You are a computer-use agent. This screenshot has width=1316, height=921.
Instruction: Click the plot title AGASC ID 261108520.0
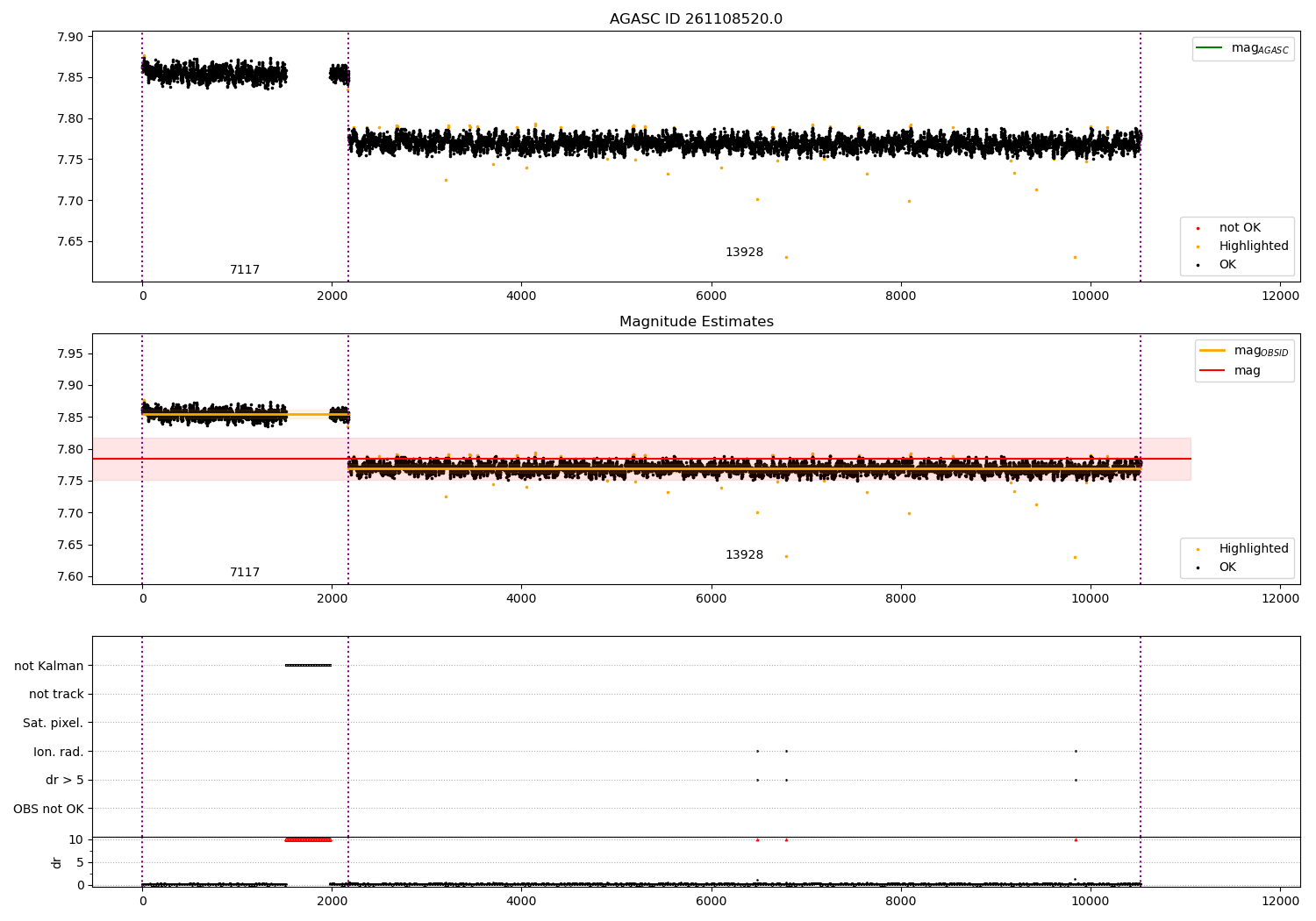click(696, 19)
